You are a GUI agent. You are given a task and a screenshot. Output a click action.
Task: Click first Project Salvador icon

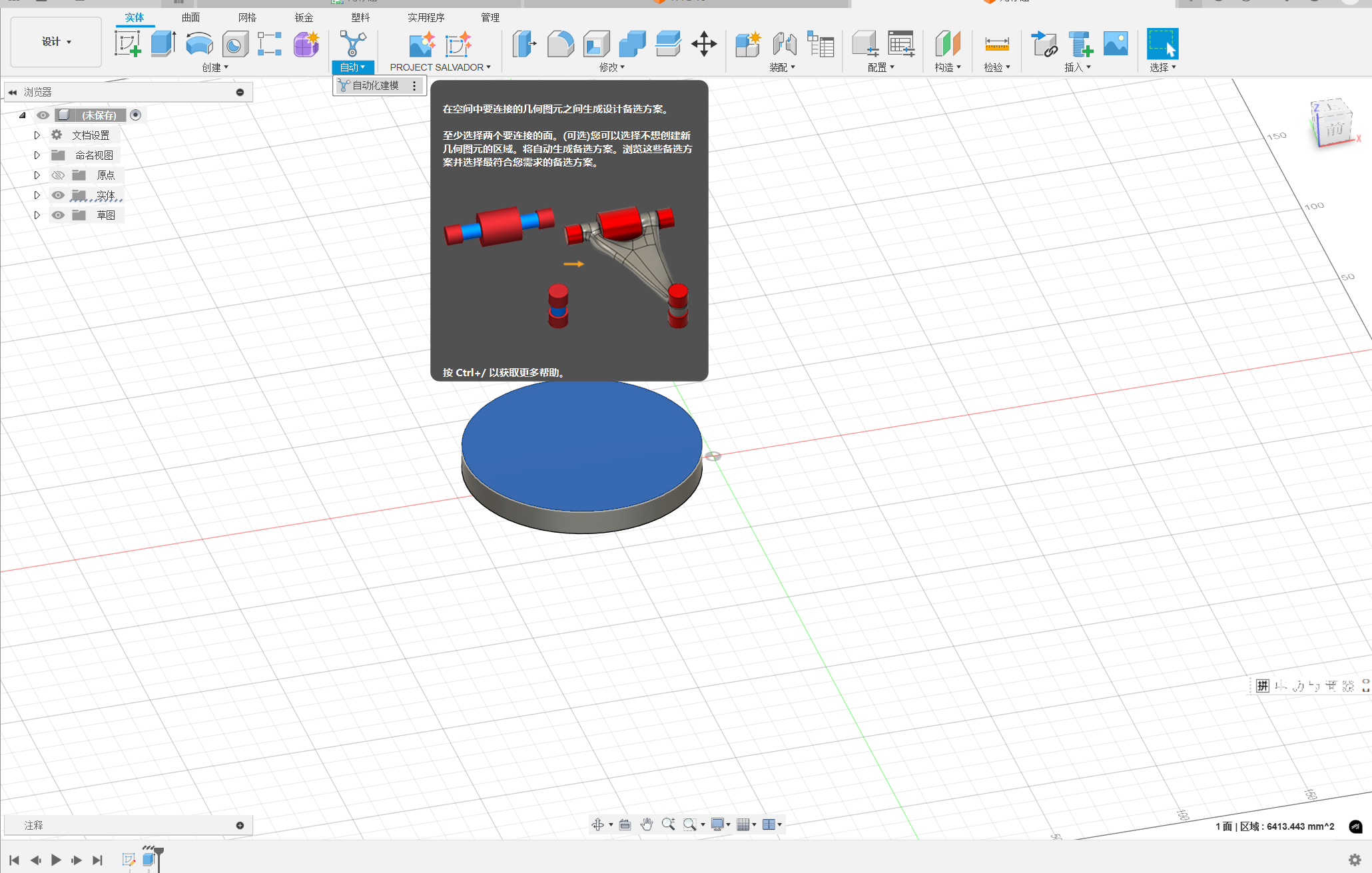tap(422, 44)
